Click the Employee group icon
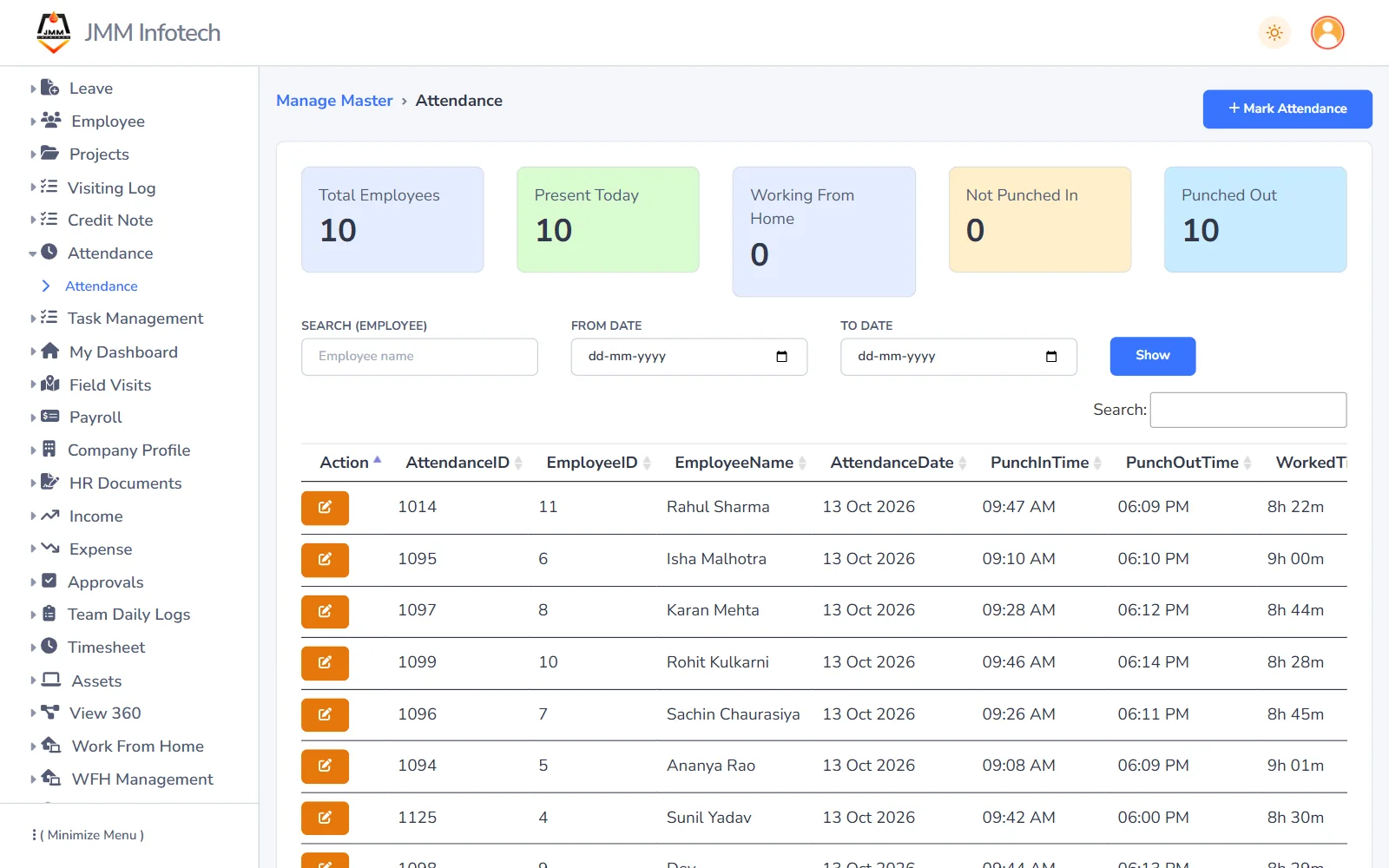 (51, 121)
